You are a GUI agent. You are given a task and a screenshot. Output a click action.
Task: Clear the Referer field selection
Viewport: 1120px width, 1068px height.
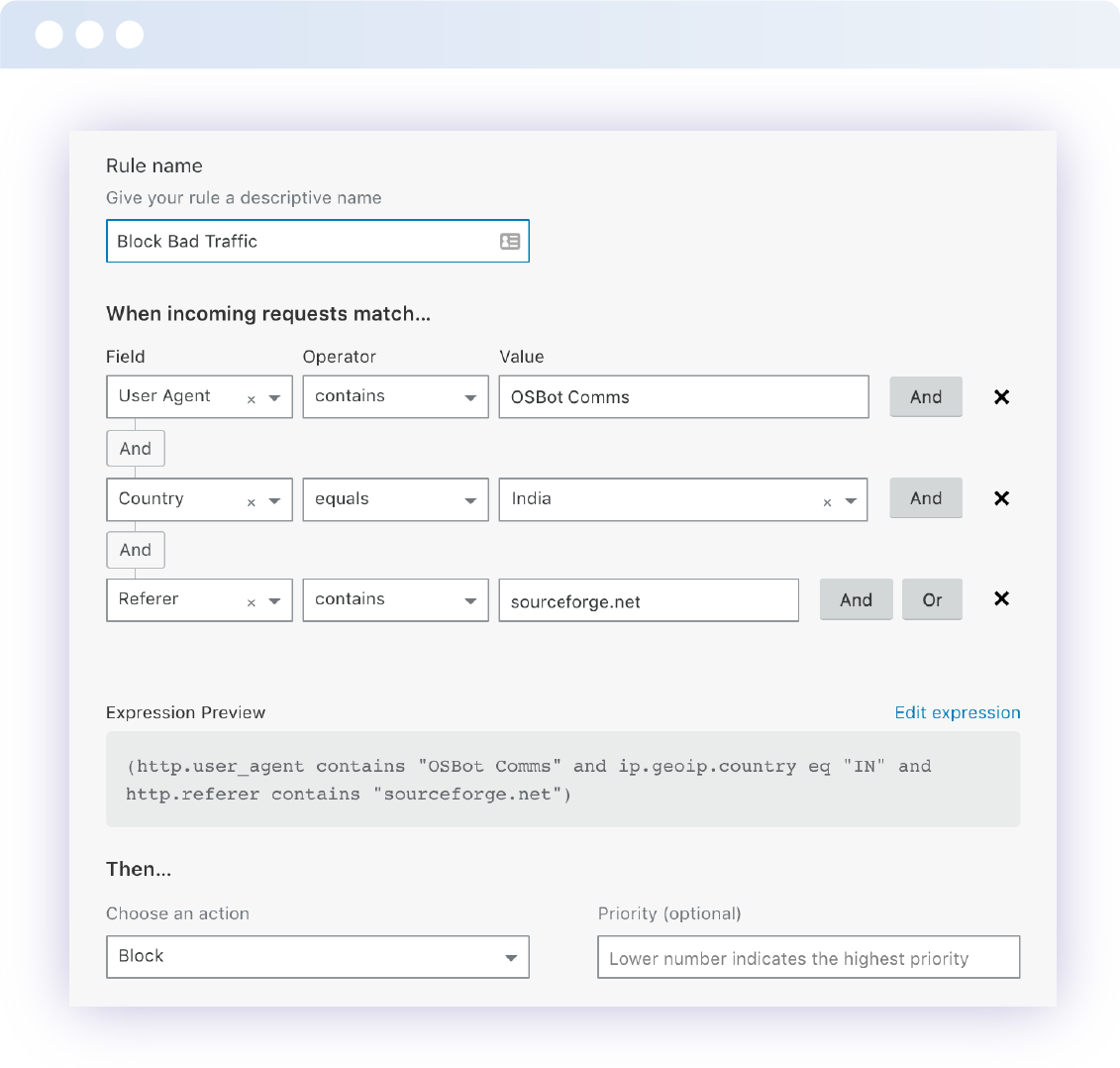(x=252, y=602)
